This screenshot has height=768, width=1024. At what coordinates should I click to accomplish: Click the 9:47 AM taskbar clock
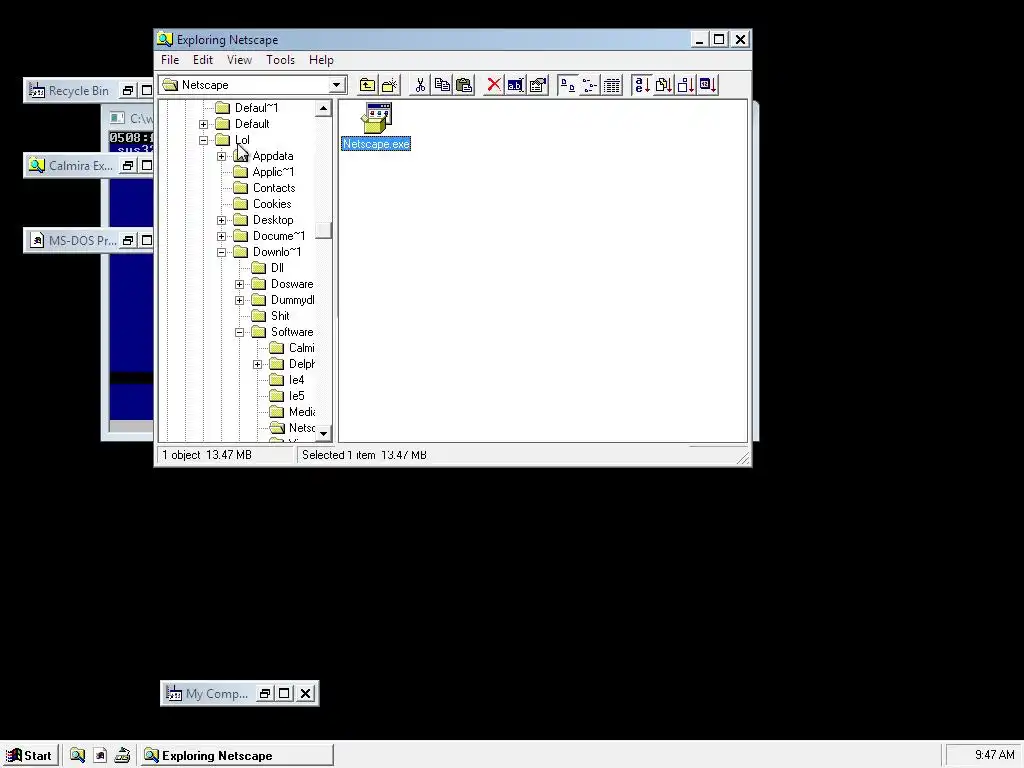[994, 755]
